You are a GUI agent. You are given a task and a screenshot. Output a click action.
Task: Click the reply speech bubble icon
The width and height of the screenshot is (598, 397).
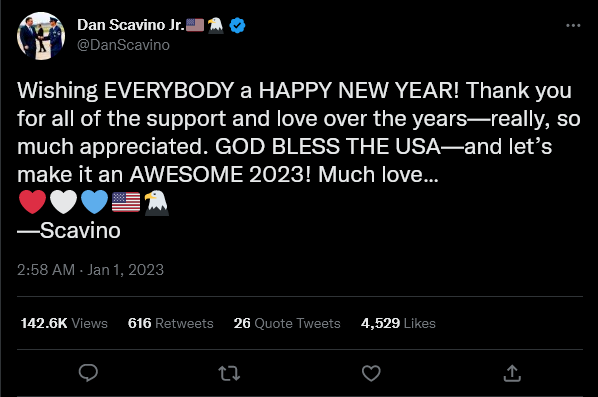[88, 373]
